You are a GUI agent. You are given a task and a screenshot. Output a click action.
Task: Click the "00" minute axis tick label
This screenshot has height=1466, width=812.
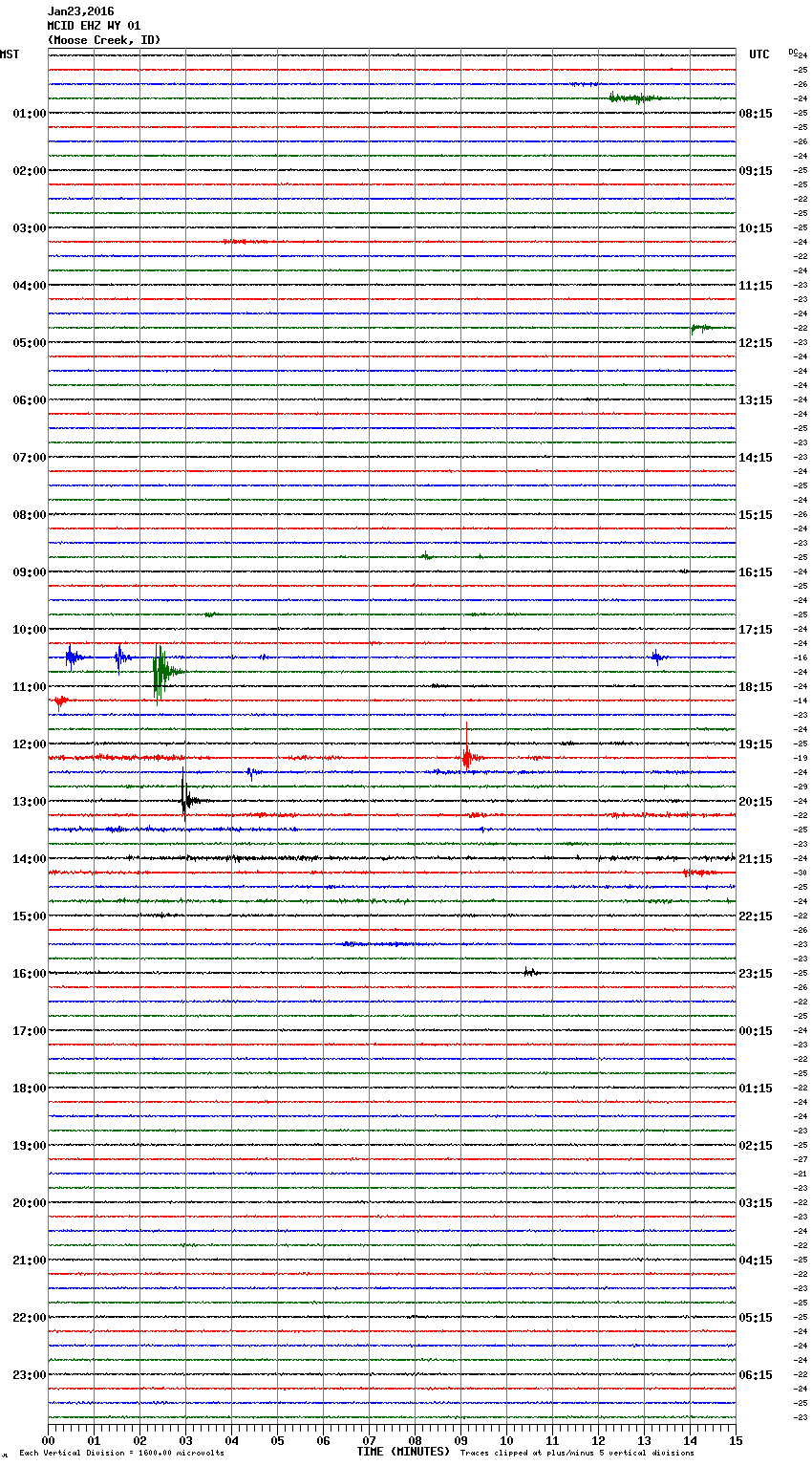coord(48,1440)
